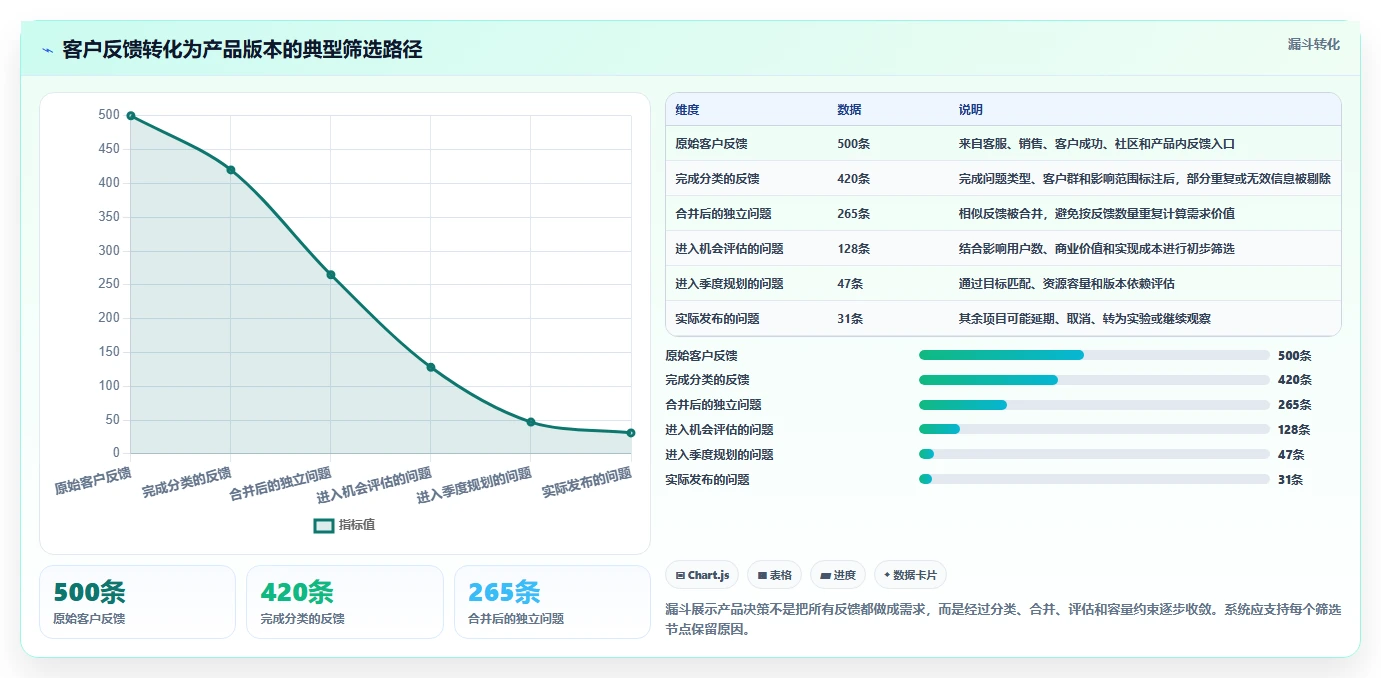Image resolution: width=1381 pixels, height=678 pixels.
Task: Click the table description starting 其余项目可能延期
Action: pos(1085,319)
